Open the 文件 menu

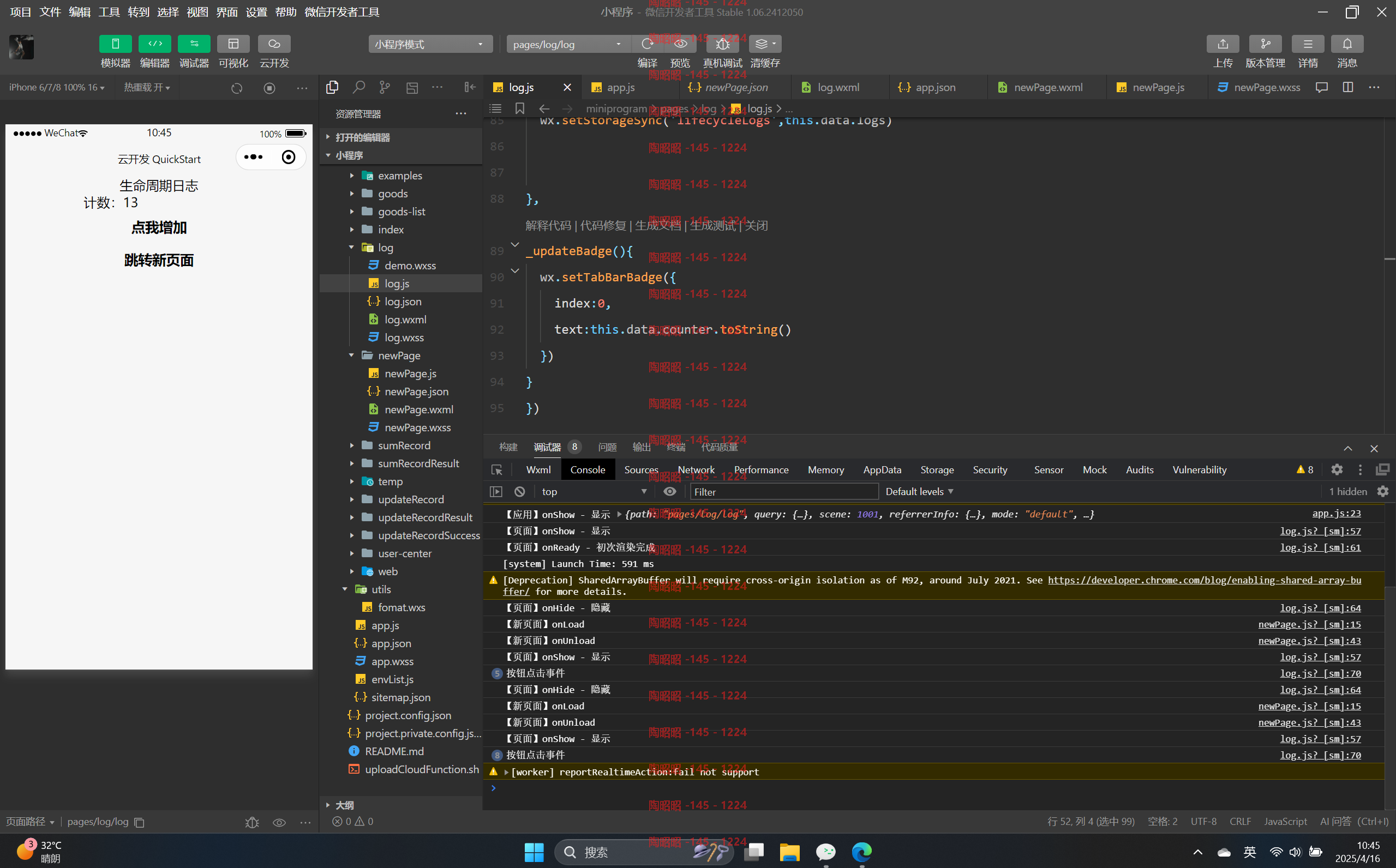coord(50,12)
